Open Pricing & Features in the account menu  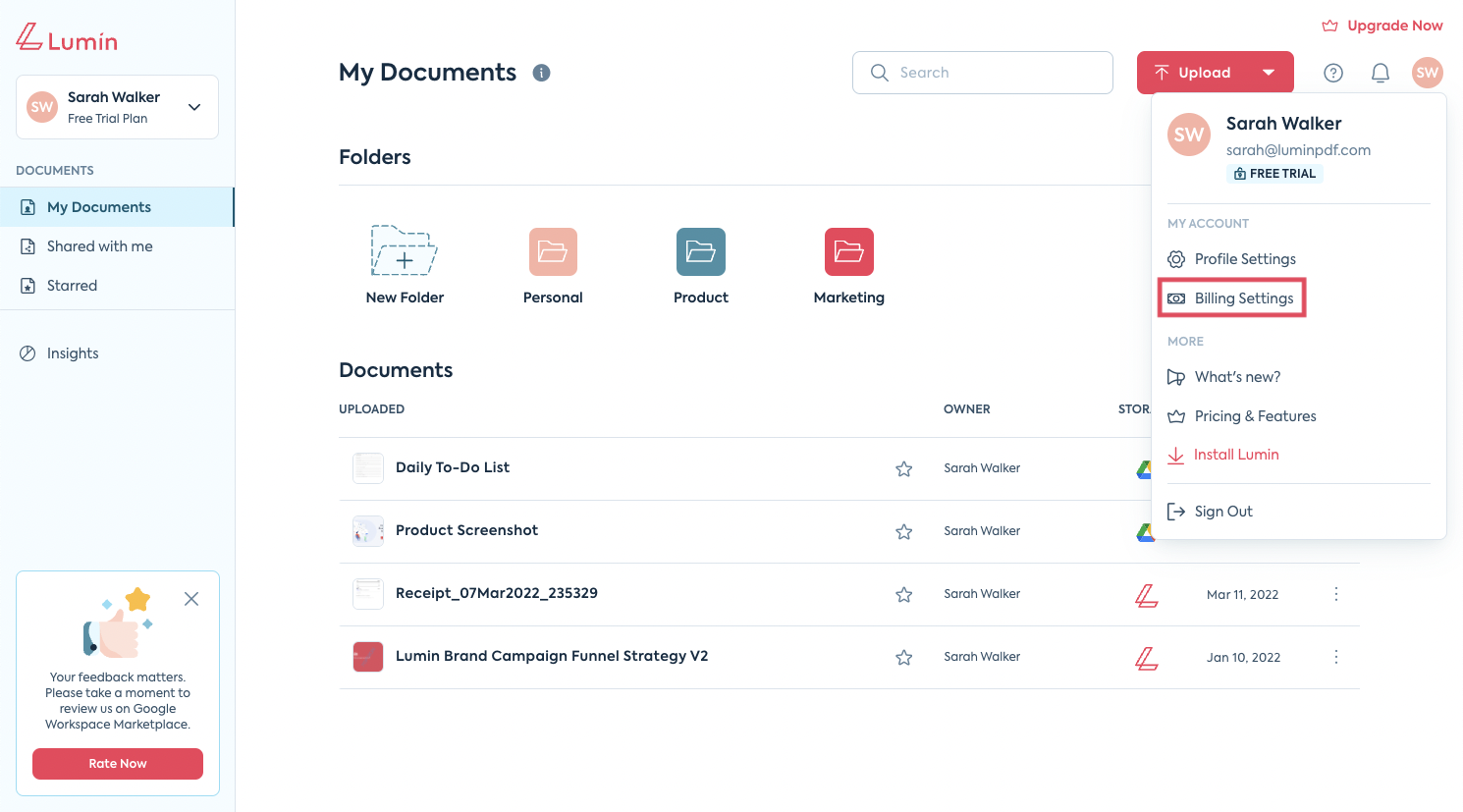coord(1241,416)
